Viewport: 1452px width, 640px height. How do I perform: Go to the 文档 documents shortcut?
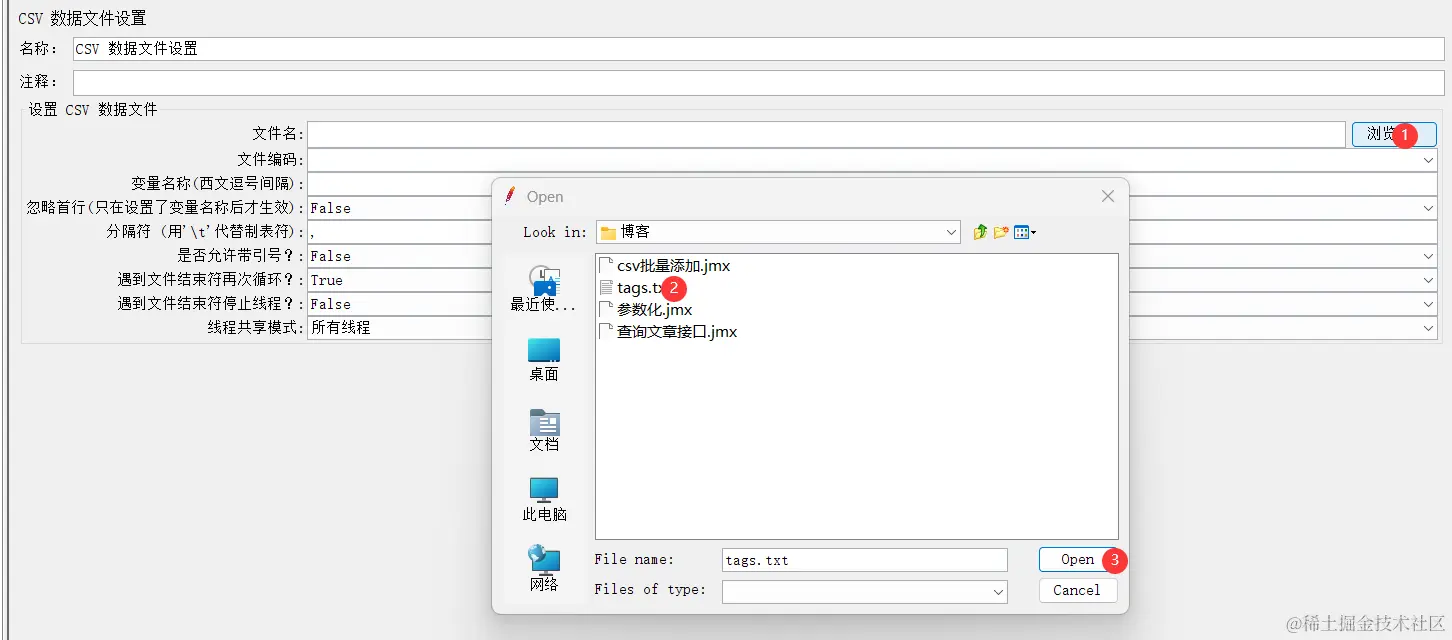coord(544,430)
